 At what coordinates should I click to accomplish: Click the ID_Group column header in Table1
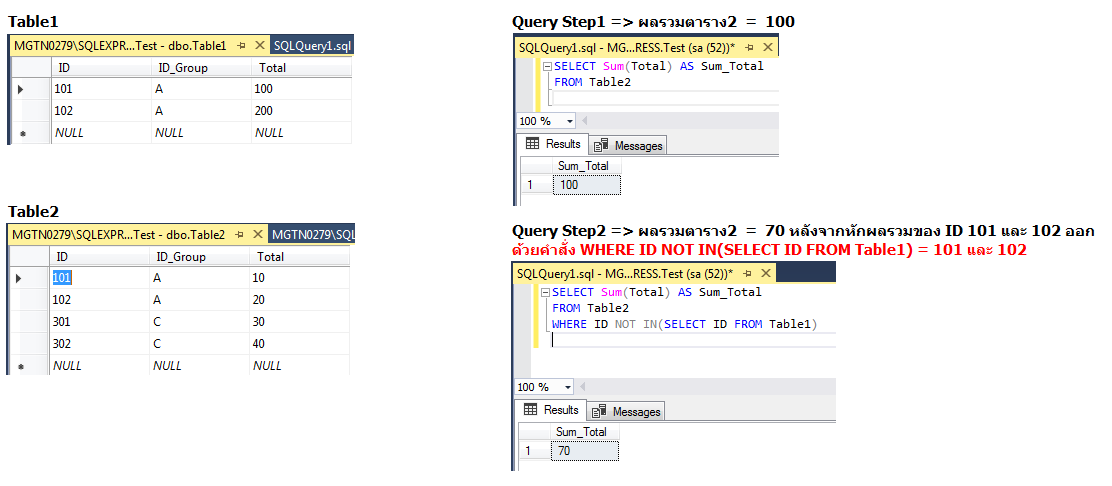[200, 68]
